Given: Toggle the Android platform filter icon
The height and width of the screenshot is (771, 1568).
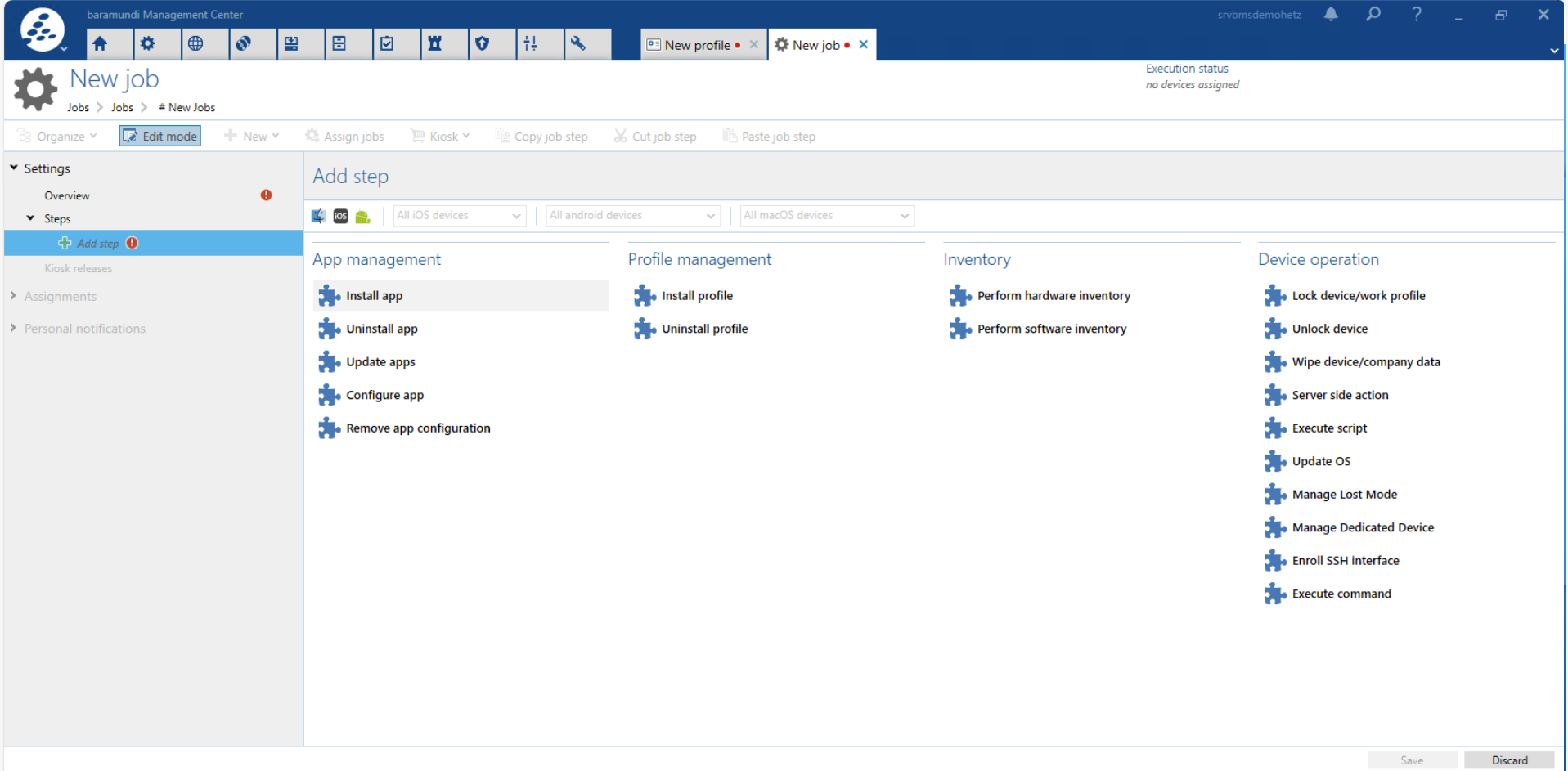Looking at the screenshot, I should click(x=362, y=216).
